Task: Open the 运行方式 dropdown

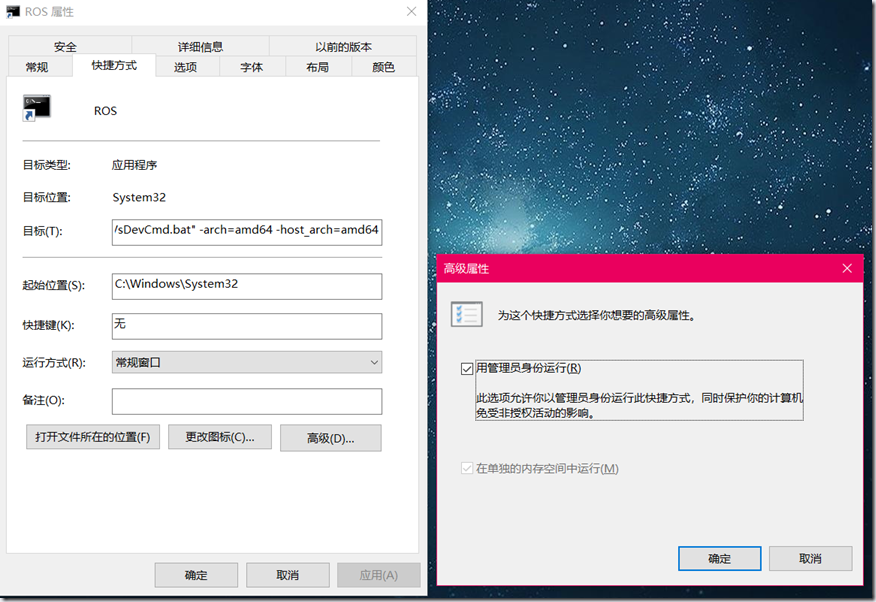Action: pos(247,362)
